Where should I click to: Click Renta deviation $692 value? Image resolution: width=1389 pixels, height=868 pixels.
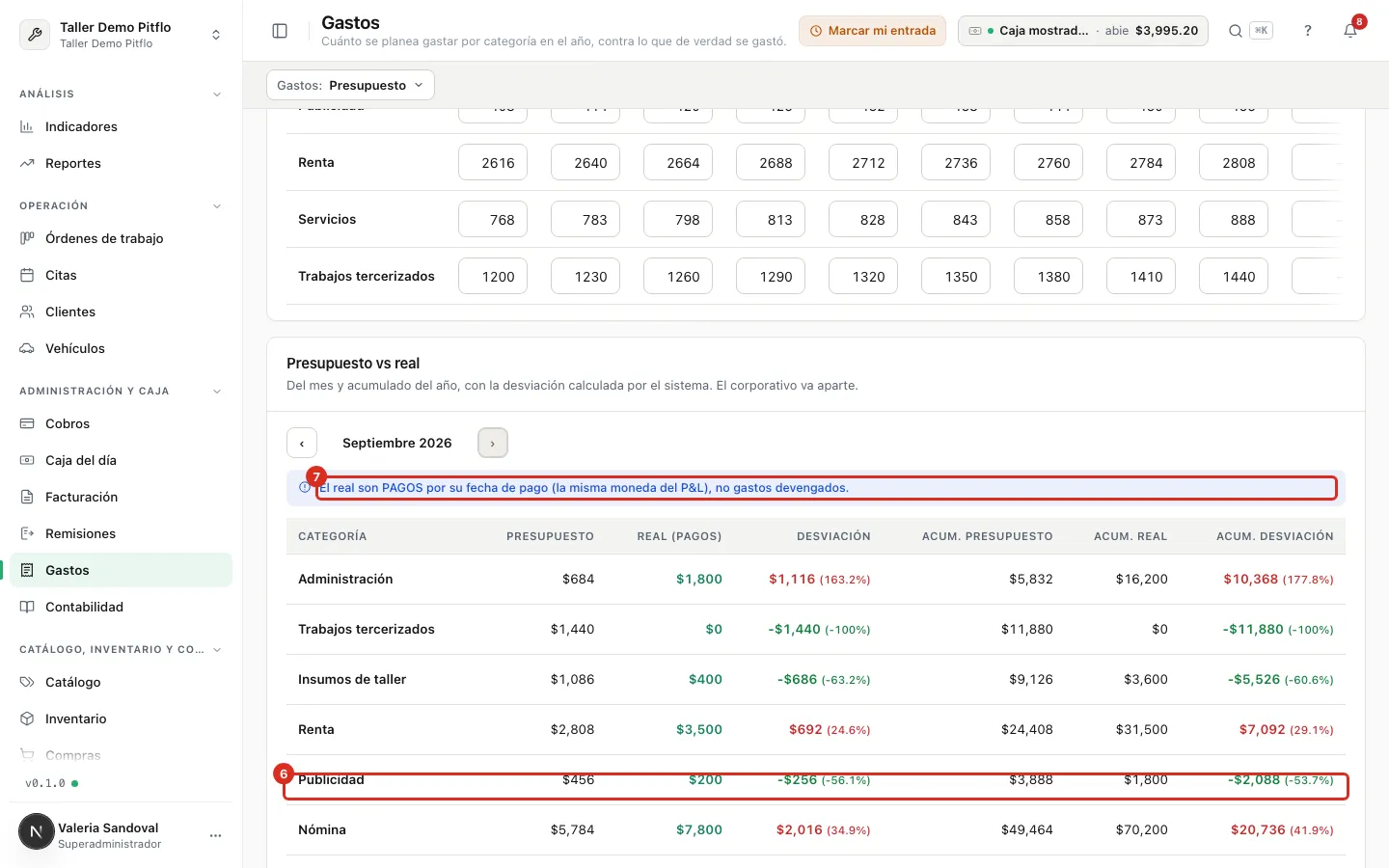(805, 729)
